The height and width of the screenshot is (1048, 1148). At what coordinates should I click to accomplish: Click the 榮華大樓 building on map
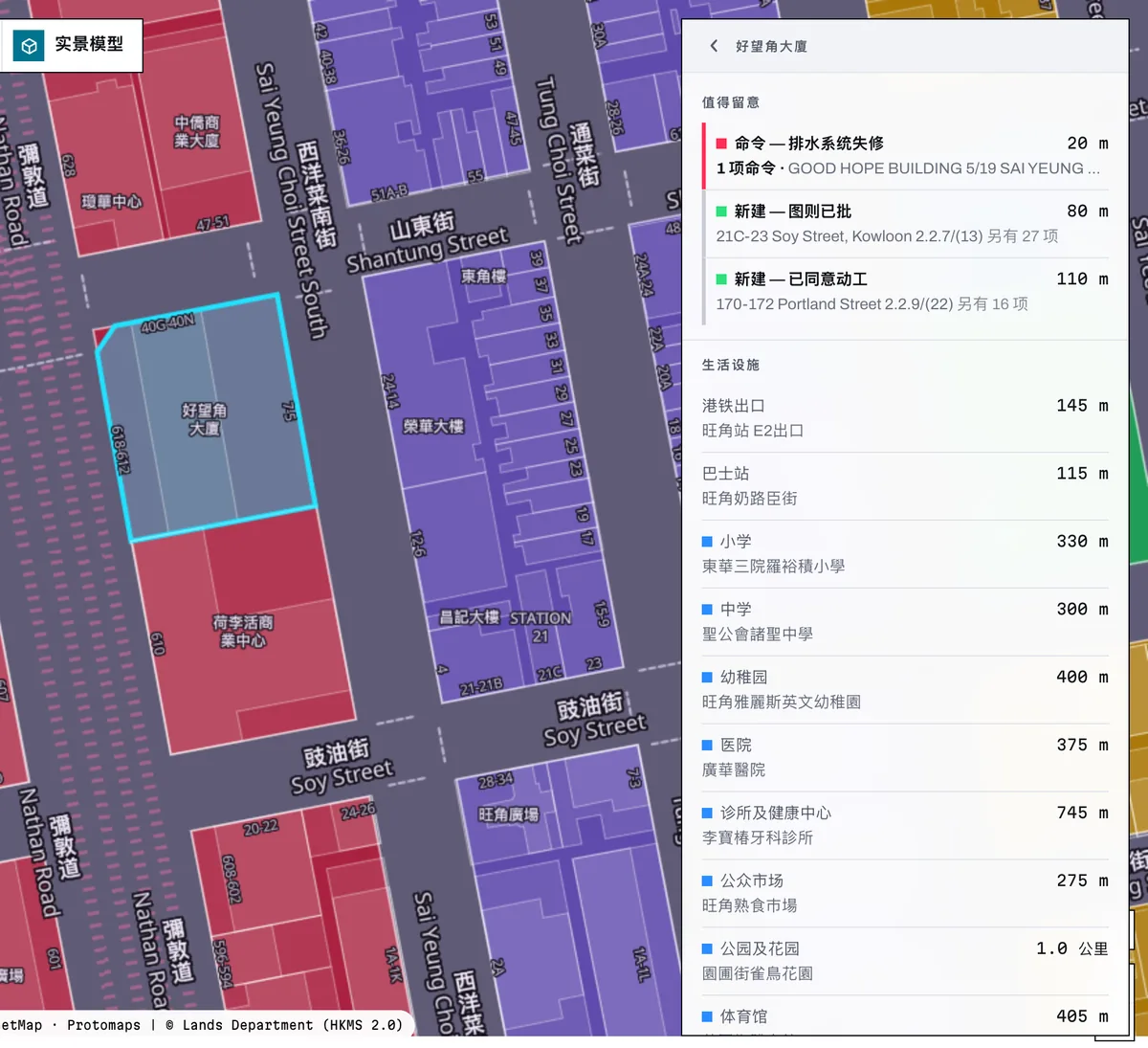[433, 426]
